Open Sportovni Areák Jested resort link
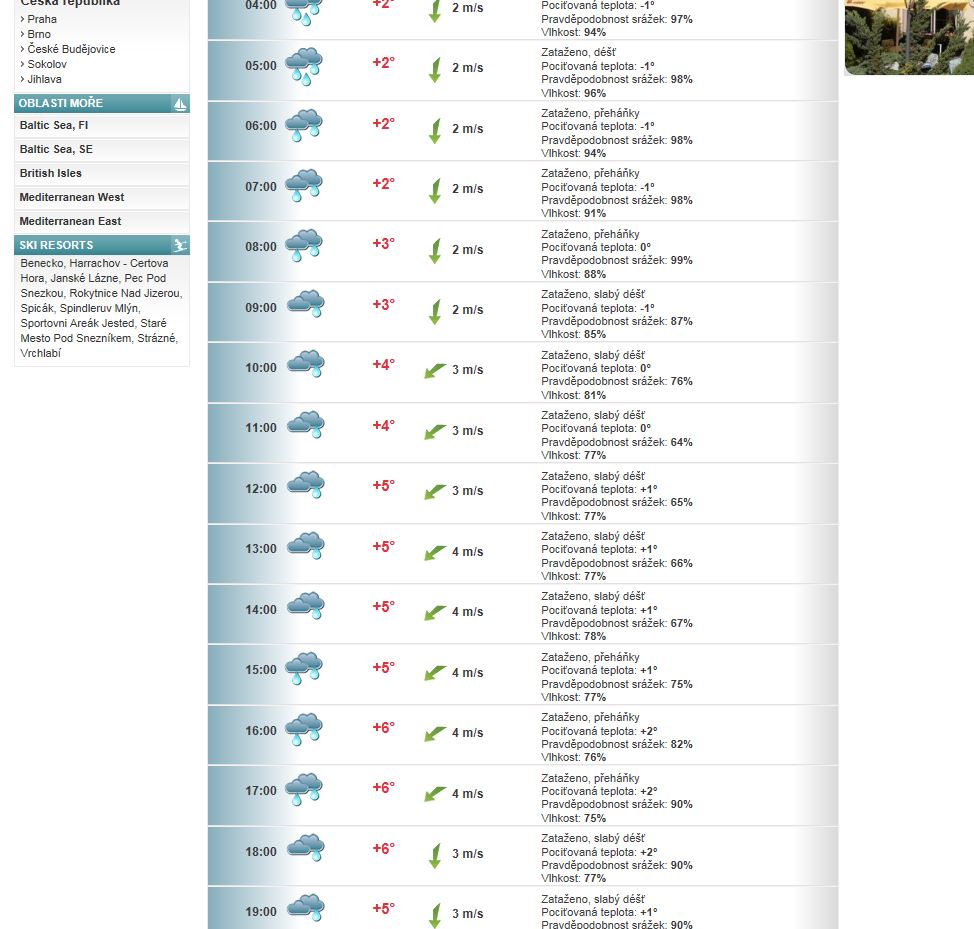The image size is (974, 929). [x=77, y=323]
